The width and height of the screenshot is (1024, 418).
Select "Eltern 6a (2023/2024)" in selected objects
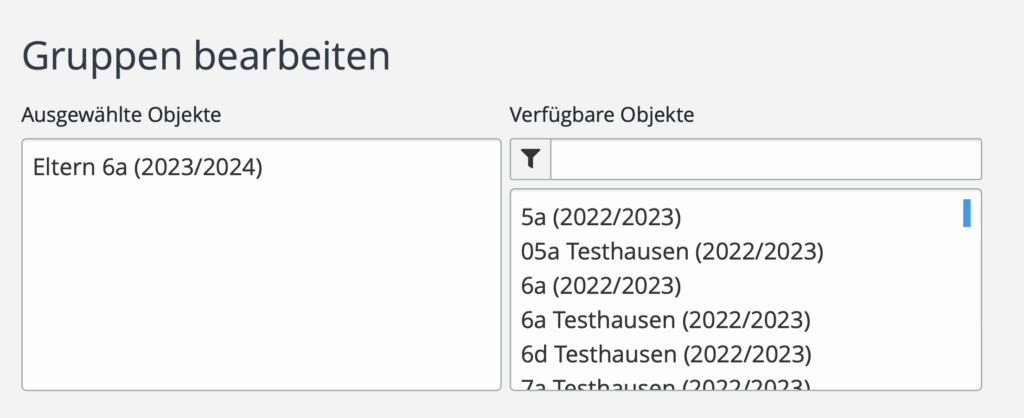point(147,167)
